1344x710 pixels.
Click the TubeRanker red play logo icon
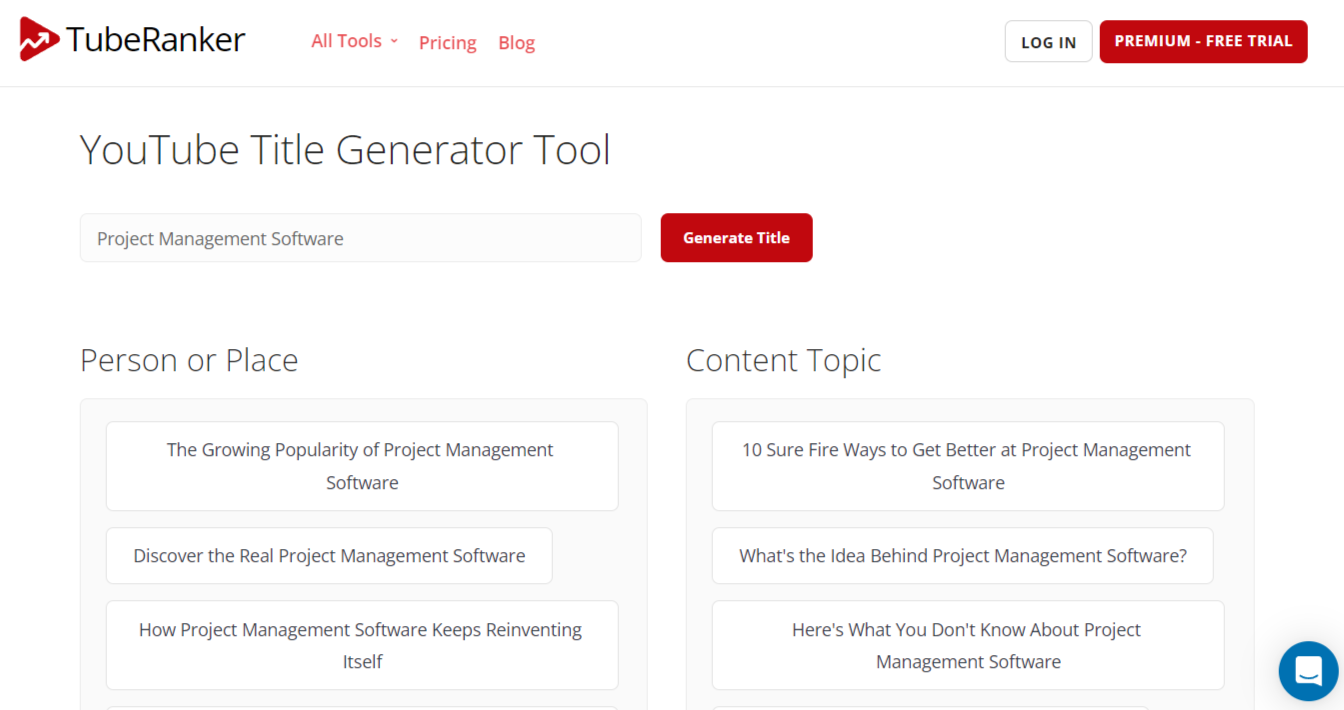pos(39,40)
